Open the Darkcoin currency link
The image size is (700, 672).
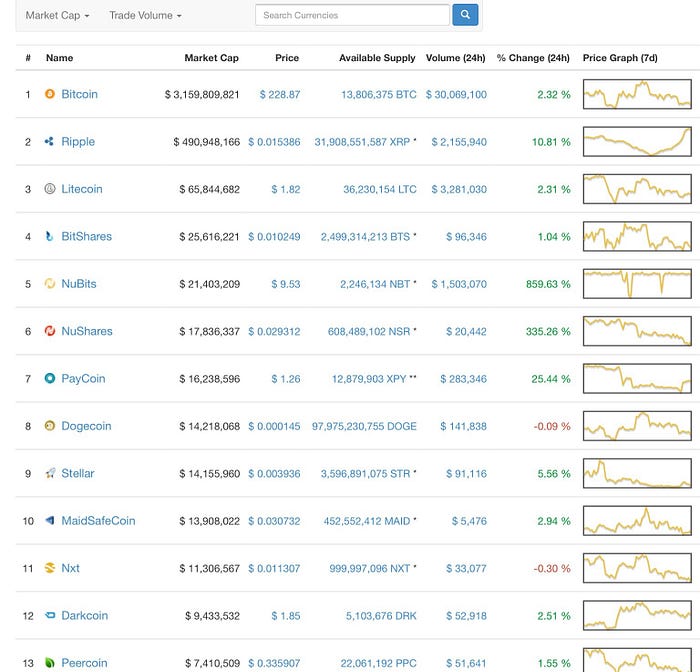84,615
